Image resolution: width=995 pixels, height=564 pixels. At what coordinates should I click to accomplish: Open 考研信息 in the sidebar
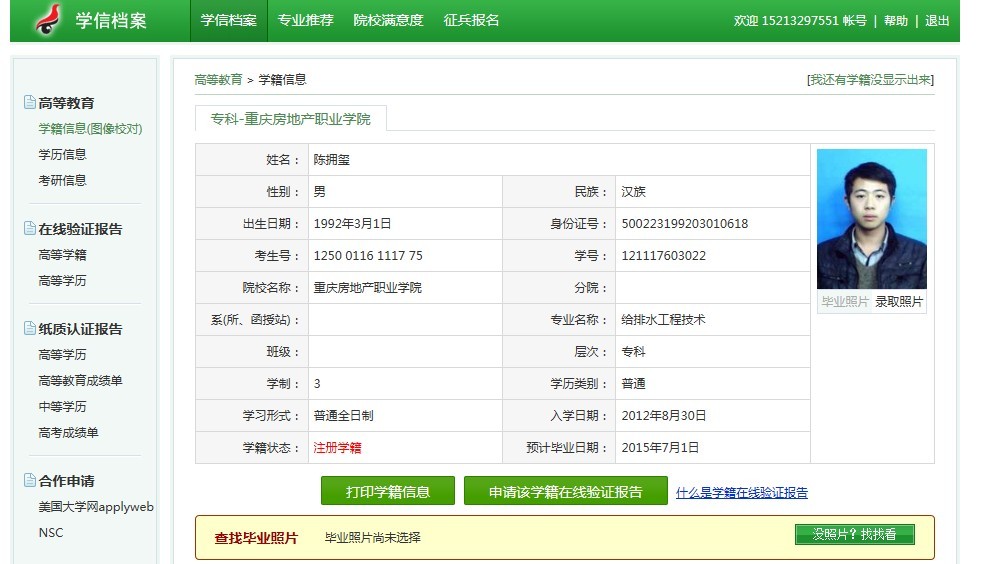(62, 181)
